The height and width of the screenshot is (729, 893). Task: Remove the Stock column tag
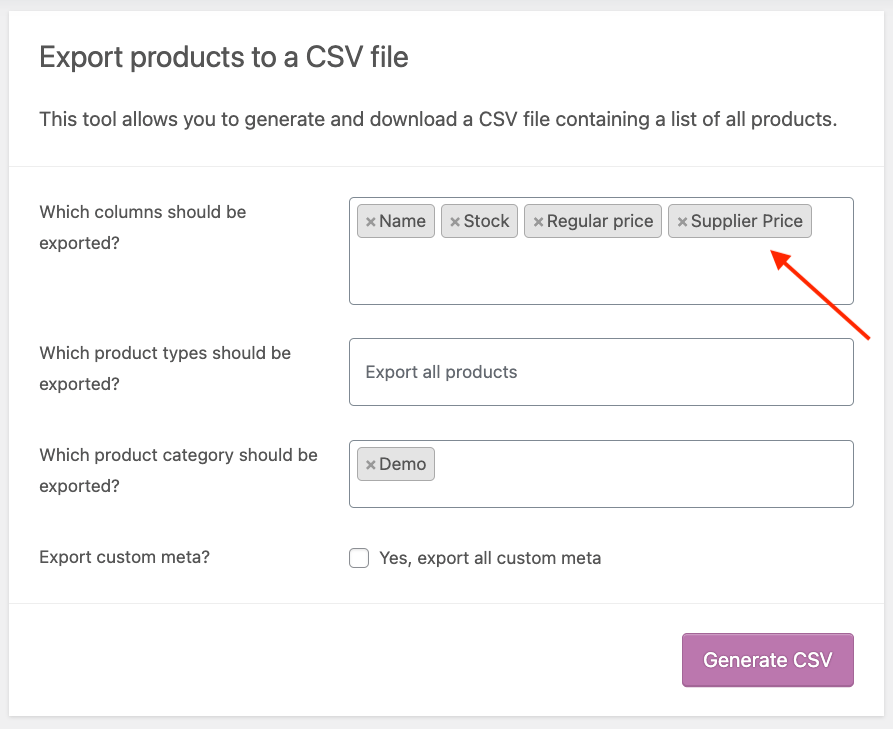tap(455, 222)
